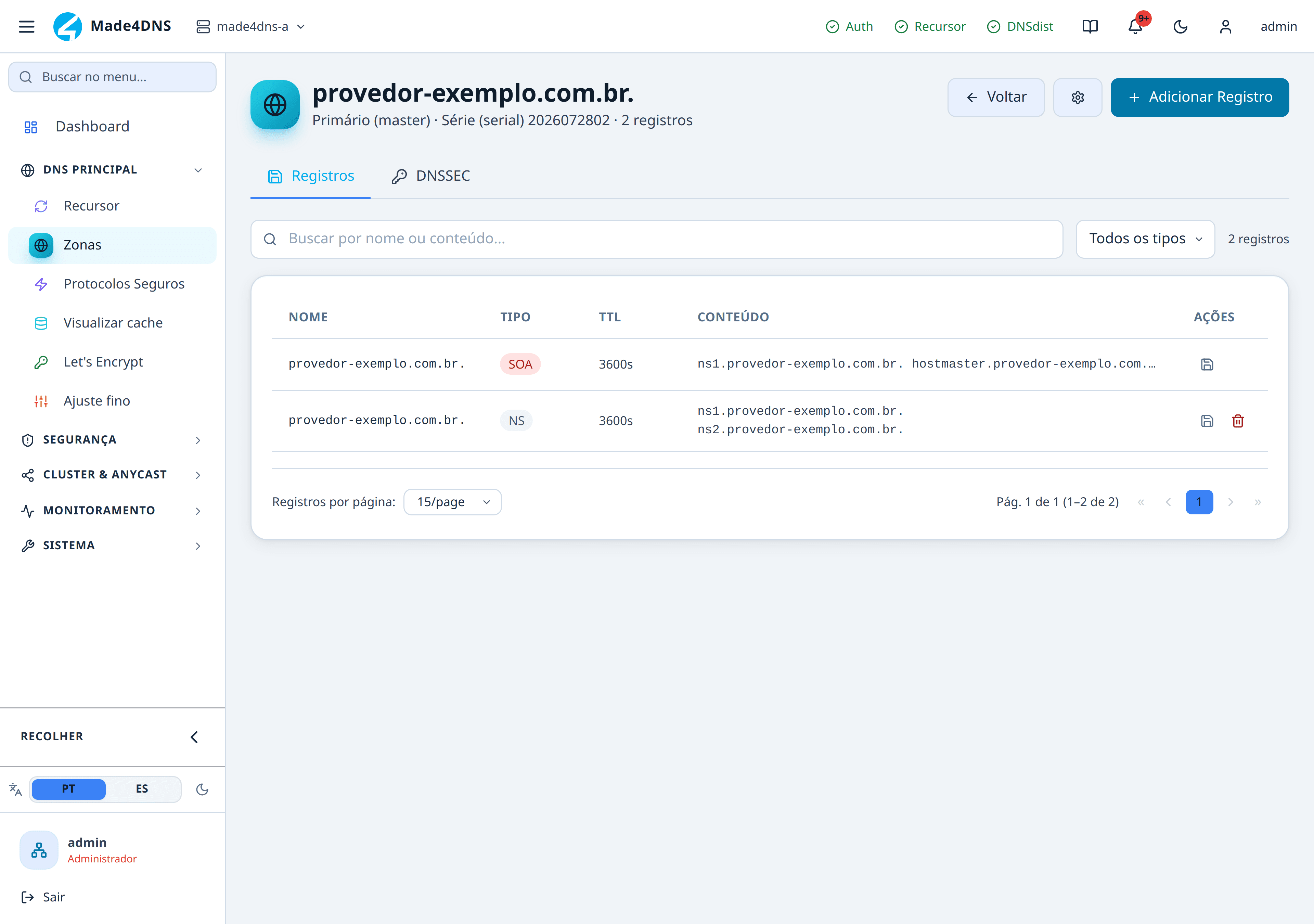The width and height of the screenshot is (1314, 924).
Task: Click SOA content starting 'ns1.provedor-exemplo.com.br. hostmaster'
Action: click(926, 364)
